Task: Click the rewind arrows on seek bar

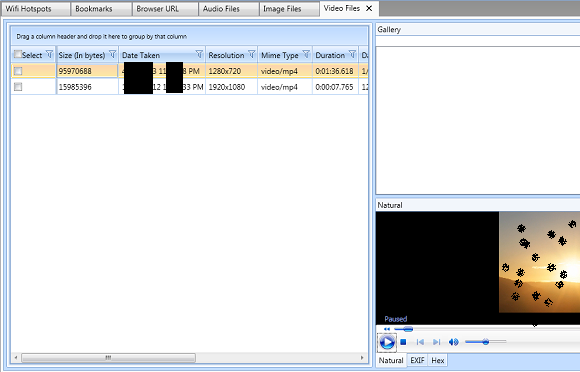Action: tap(387, 329)
